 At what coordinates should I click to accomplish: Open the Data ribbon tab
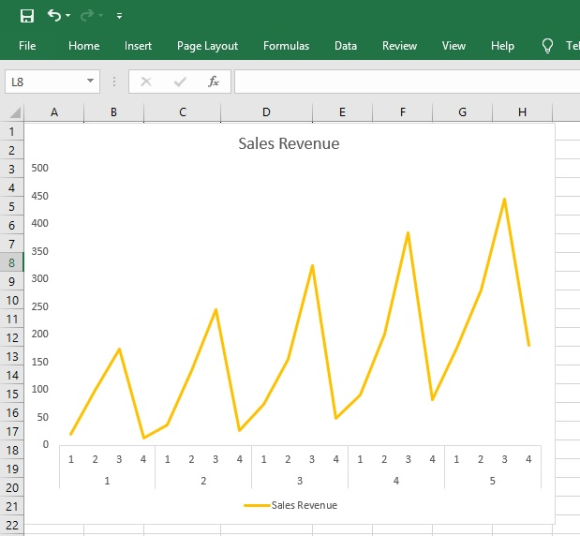click(x=345, y=46)
